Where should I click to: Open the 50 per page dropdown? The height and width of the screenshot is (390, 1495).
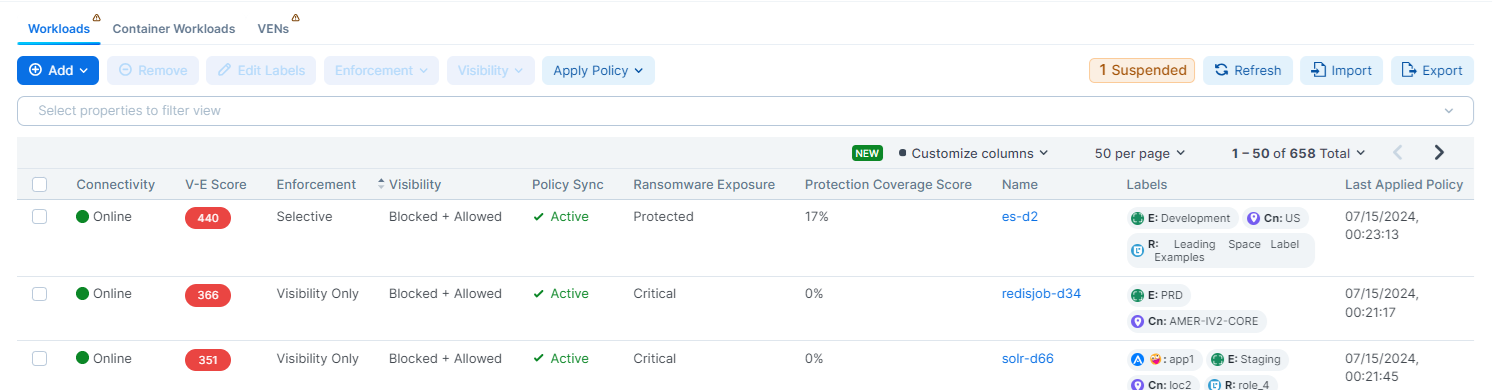1140,153
